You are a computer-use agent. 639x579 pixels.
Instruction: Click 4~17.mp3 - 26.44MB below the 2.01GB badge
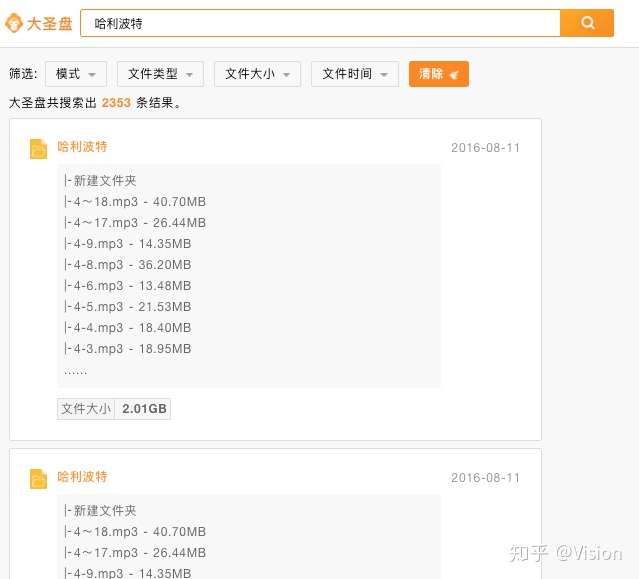click(x=135, y=553)
